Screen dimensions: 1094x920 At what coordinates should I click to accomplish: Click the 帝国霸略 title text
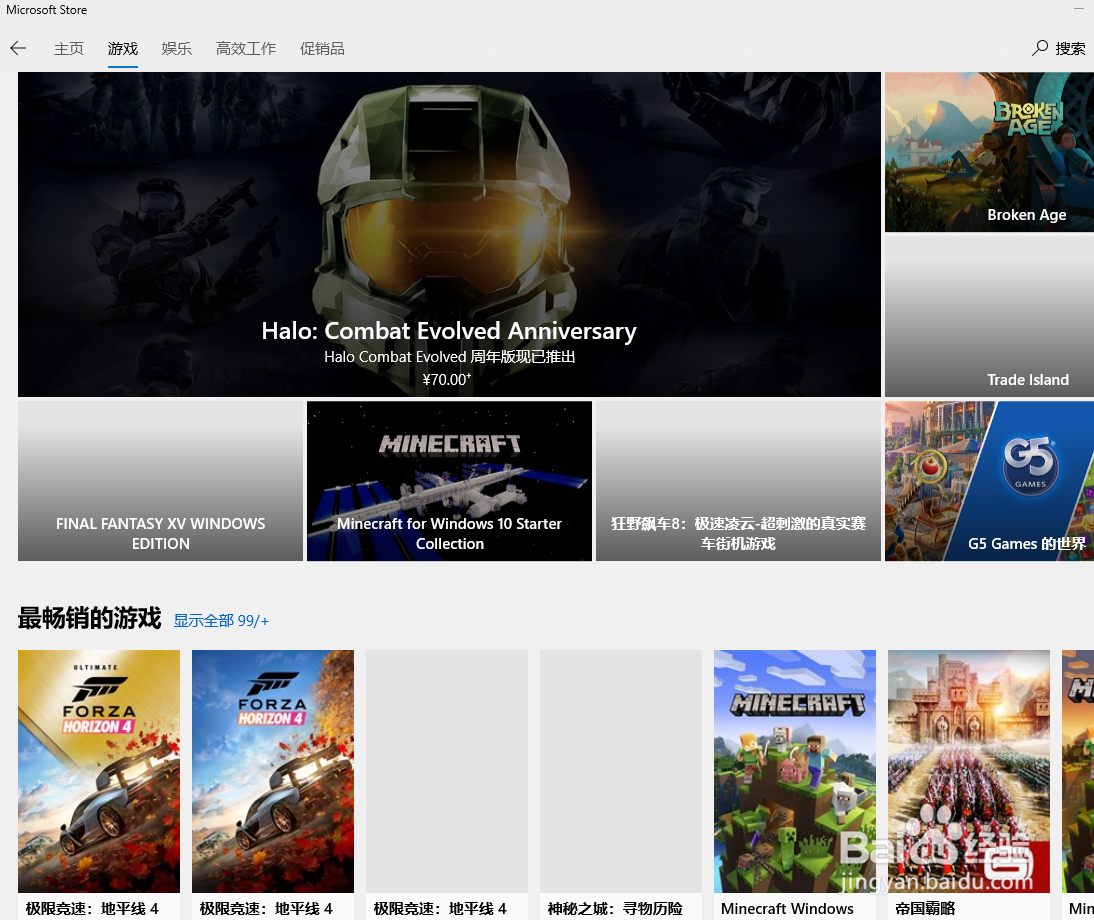(925, 909)
